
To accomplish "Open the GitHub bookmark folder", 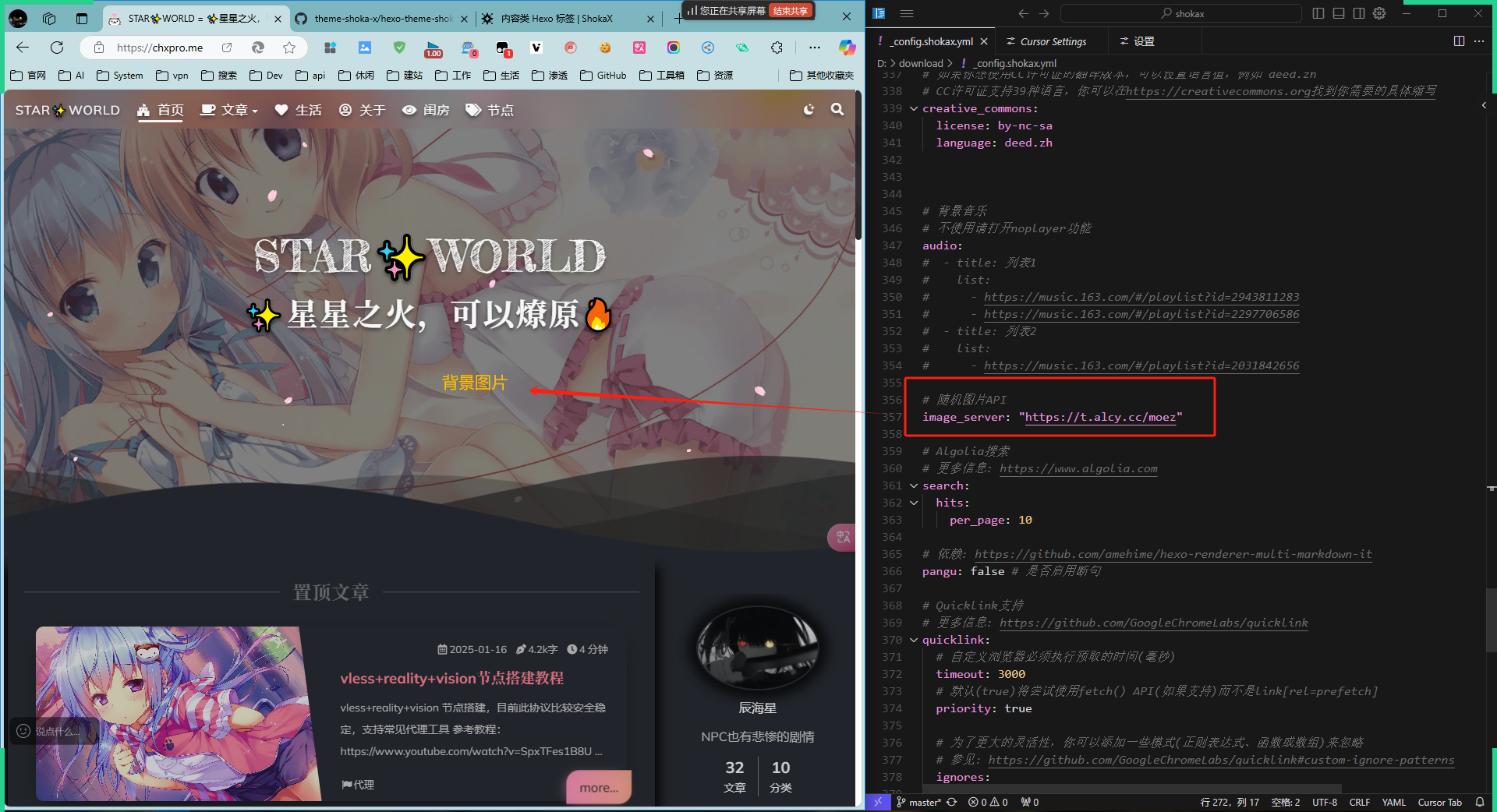I will (x=603, y=76).
